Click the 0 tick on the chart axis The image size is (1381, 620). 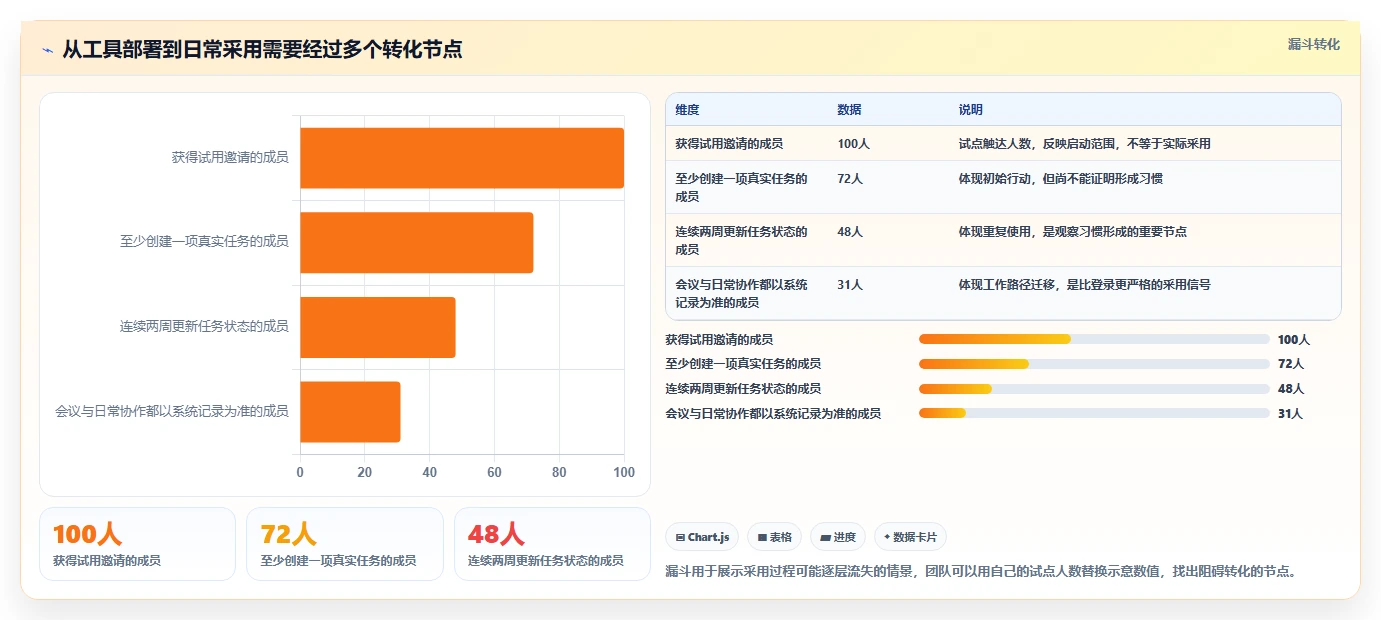[x=300, y=472]
